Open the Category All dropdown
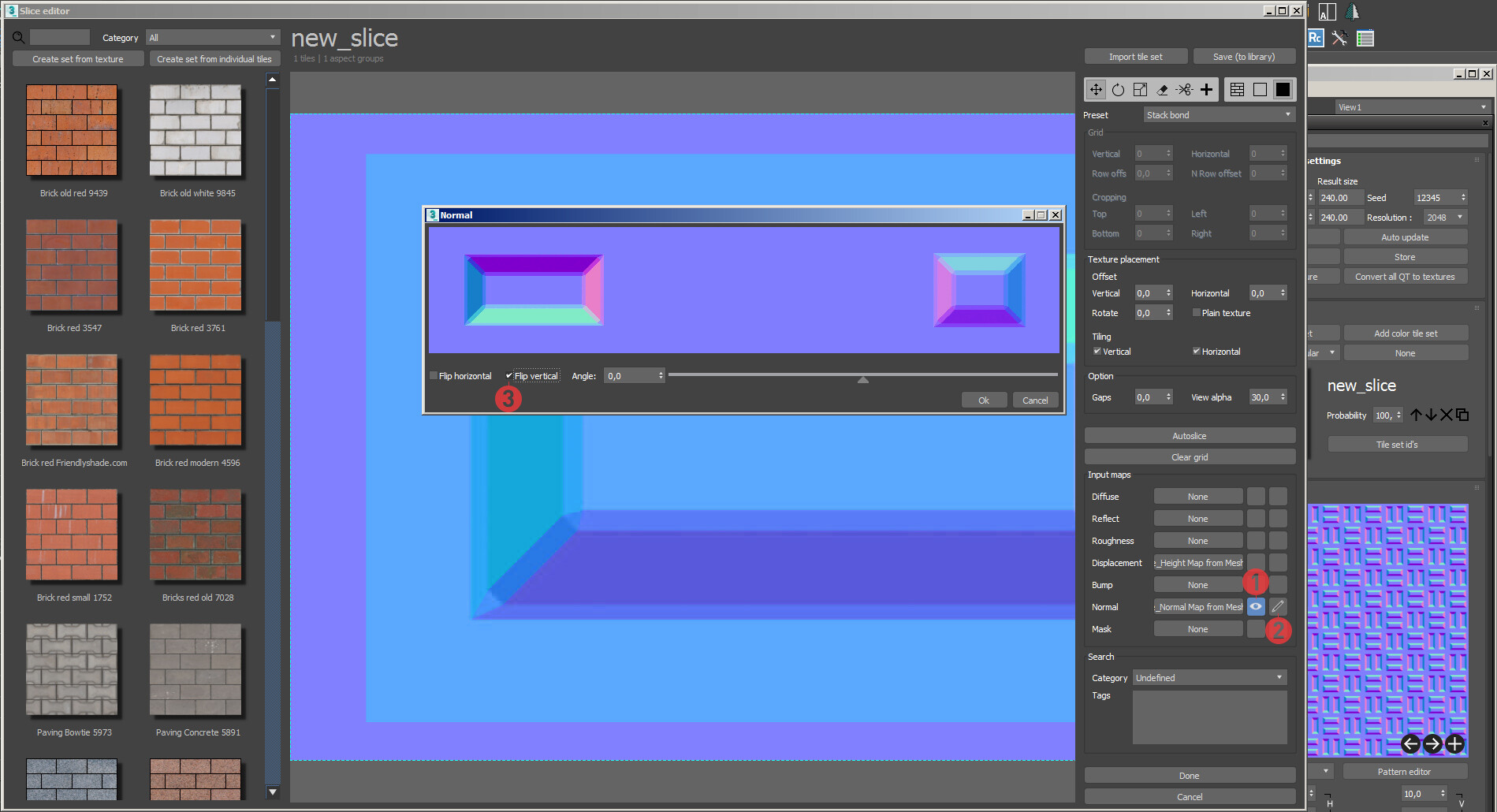Image resolution: width=1497 pixels, height=812 pixels. (x=213, y=38)
